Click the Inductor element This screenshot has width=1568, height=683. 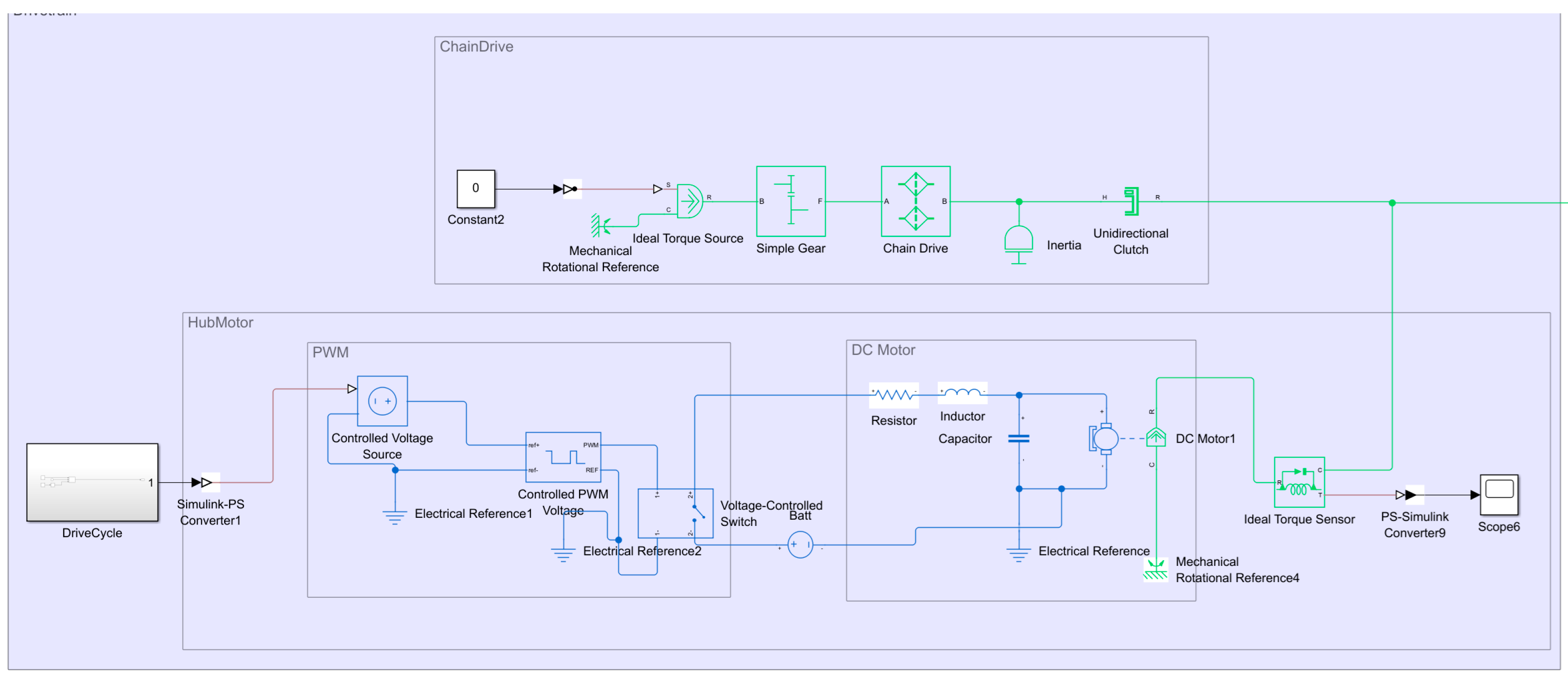pos(962,393)
